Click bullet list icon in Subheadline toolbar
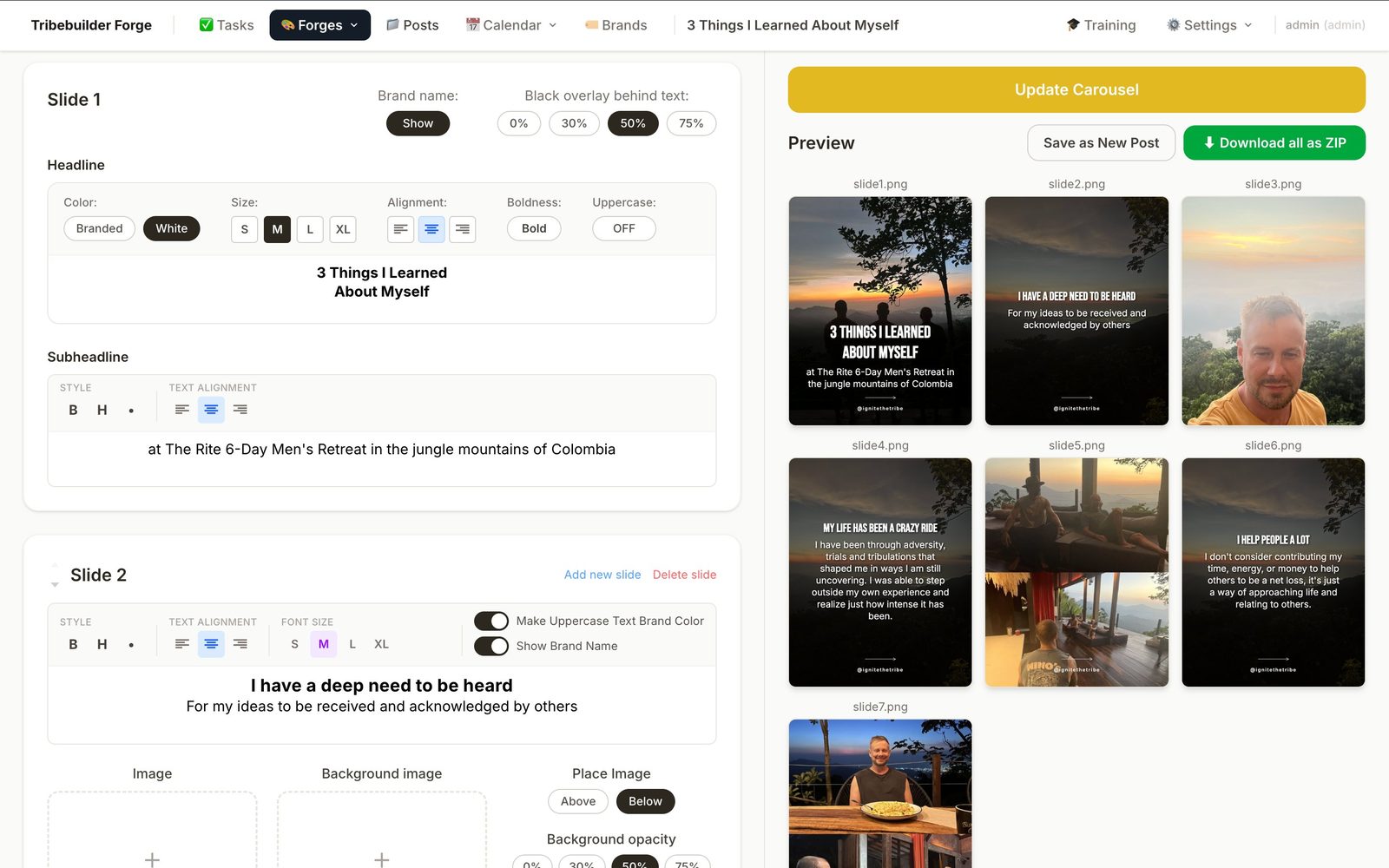The image size is (1389, 868). 131,410
